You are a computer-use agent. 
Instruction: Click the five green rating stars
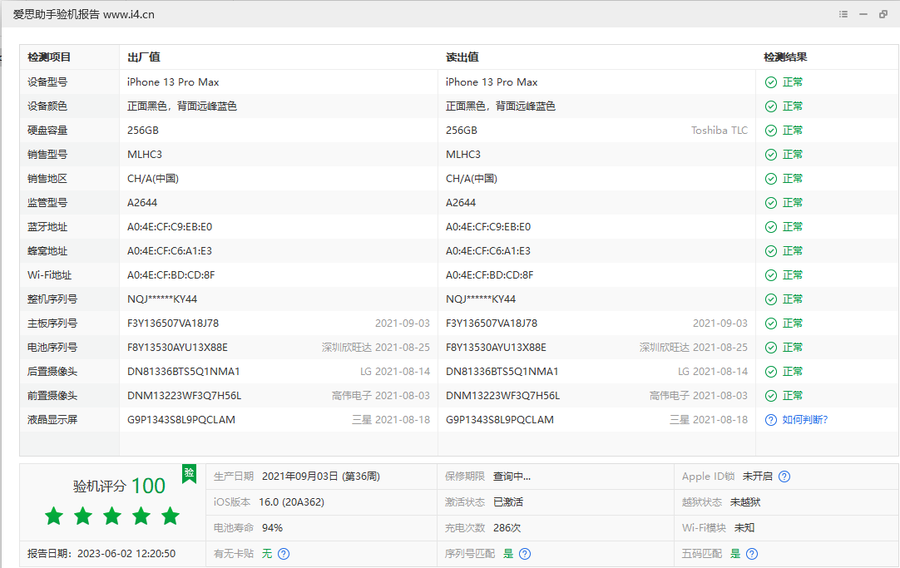click(x=112, y=516)
